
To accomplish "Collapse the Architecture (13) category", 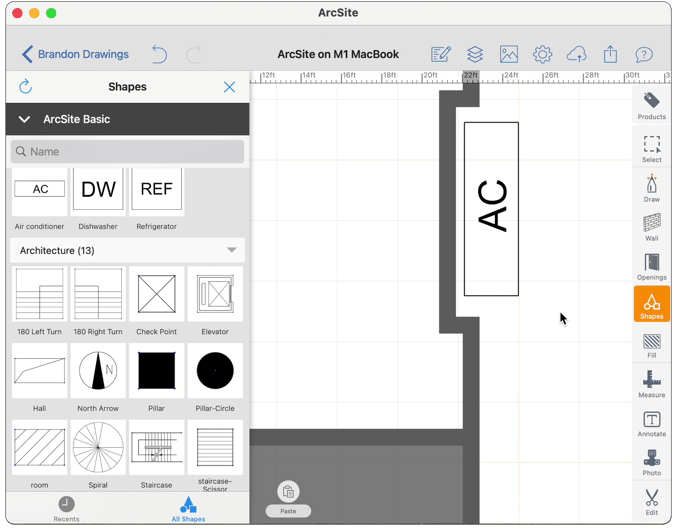I will (x=231, y=250).
